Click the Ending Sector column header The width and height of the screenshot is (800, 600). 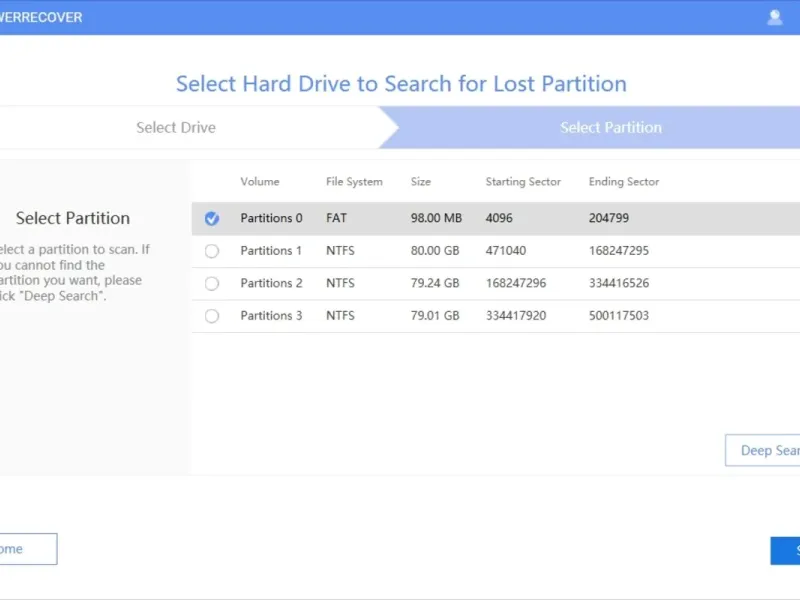[624, 182]
